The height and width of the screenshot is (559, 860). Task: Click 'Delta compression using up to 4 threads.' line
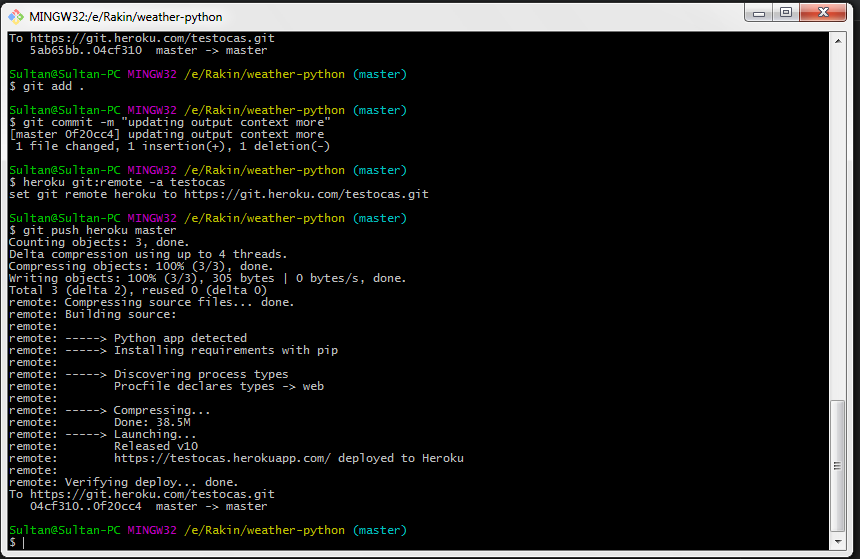click(x=148, y=255)
